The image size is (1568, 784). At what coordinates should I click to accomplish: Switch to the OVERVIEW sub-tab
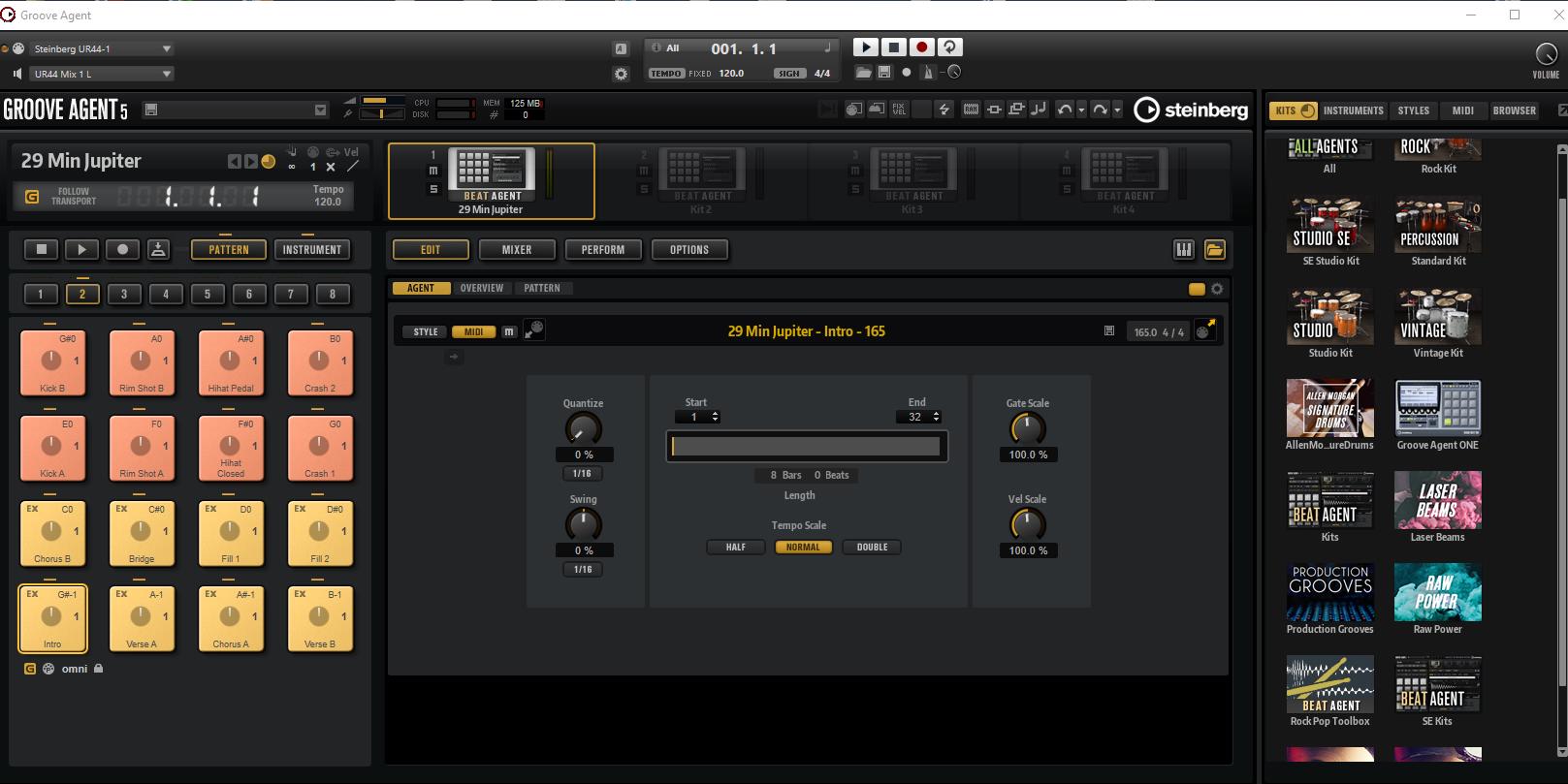(482, 288)
